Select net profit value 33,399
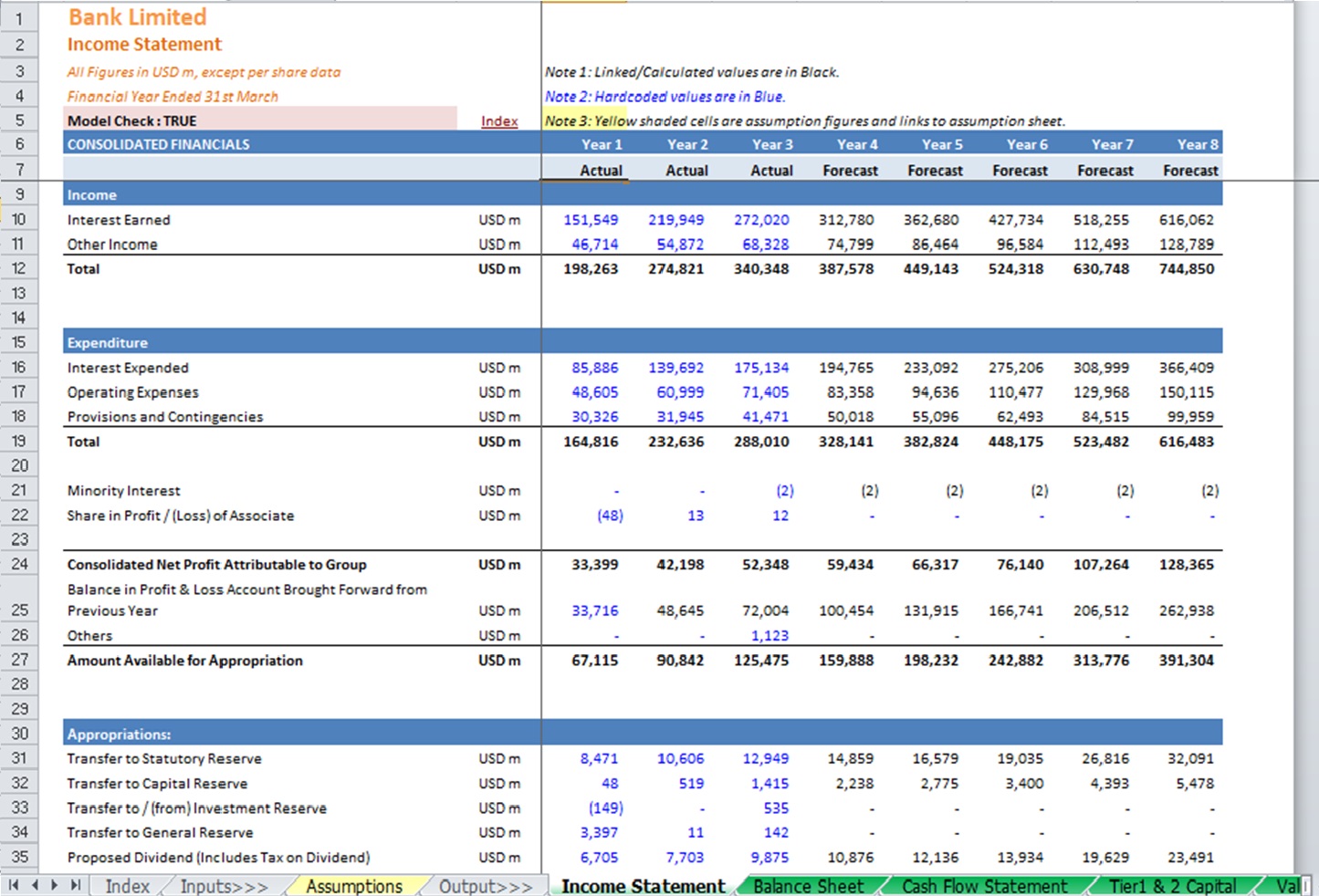 click(x=594, y=565)
